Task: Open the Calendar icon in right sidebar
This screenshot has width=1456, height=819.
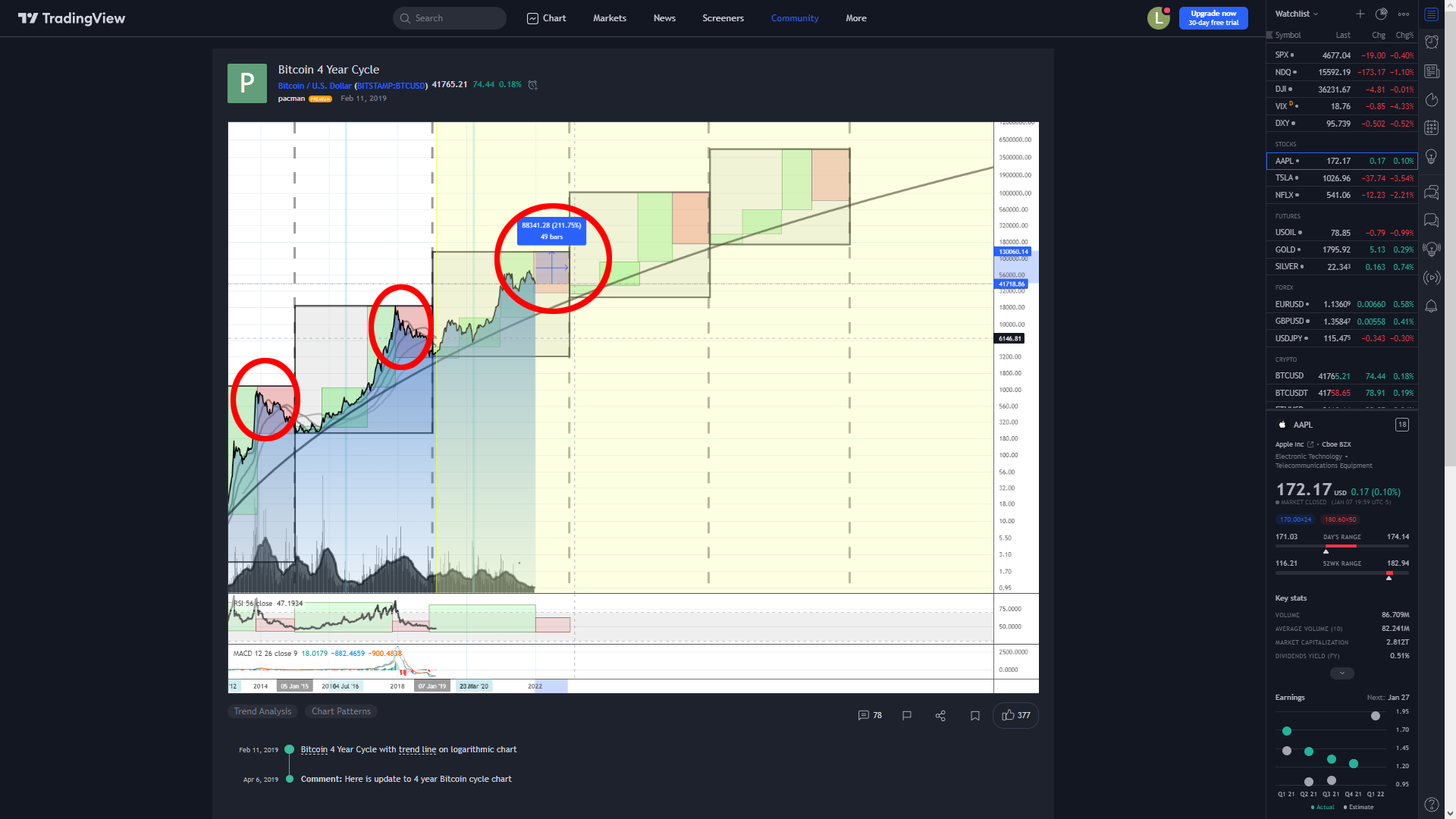Action: click(x=1431, y=127)
